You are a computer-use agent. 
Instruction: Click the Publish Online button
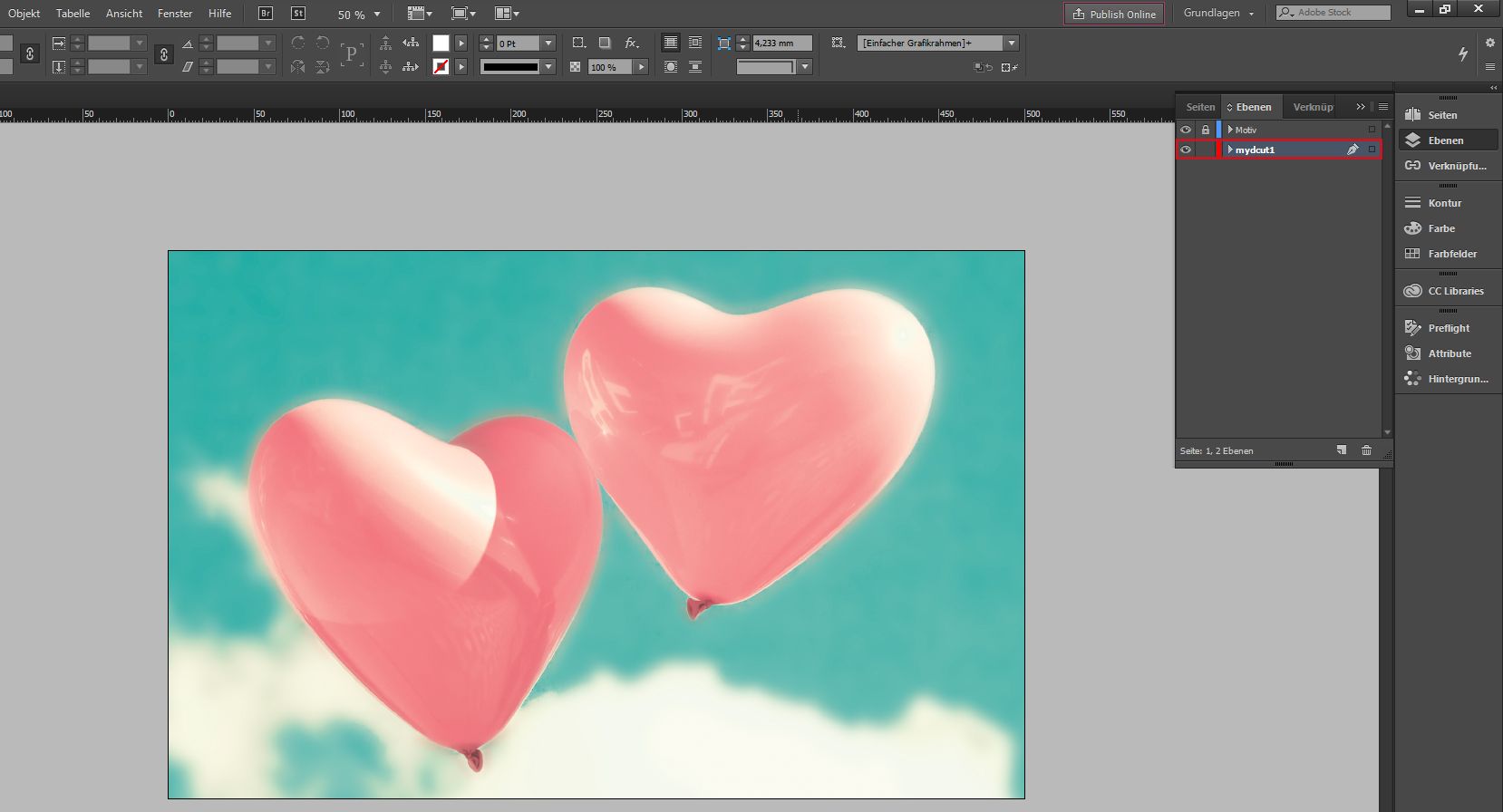1114,14
